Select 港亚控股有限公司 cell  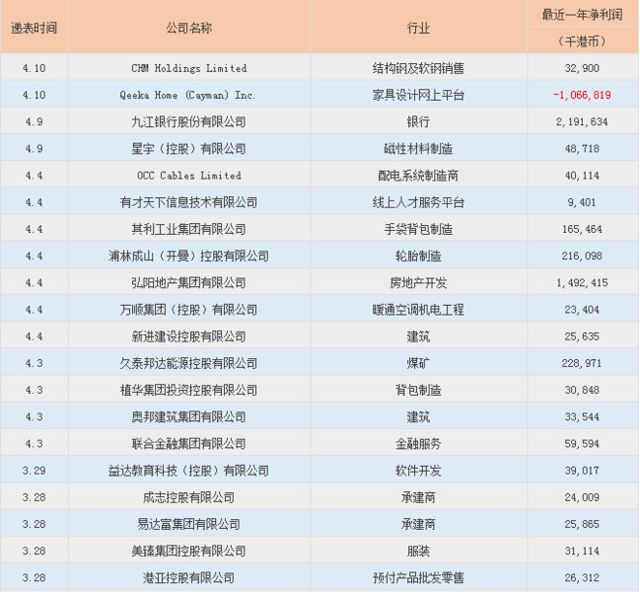(189, 578)
